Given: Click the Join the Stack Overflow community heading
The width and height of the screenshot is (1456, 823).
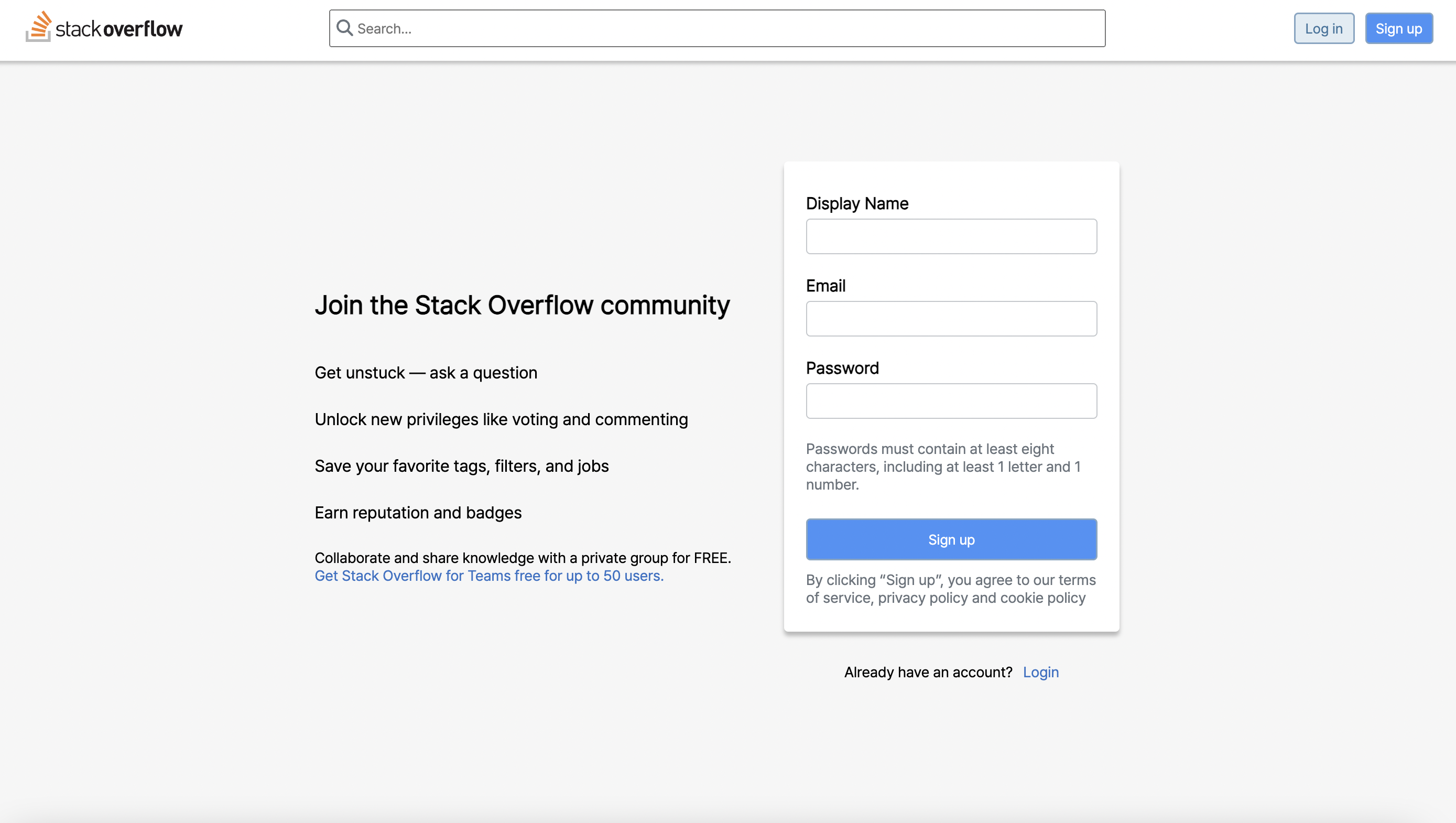Looking at the screenshot, I should pyautogui.click(x=522, y=305).
